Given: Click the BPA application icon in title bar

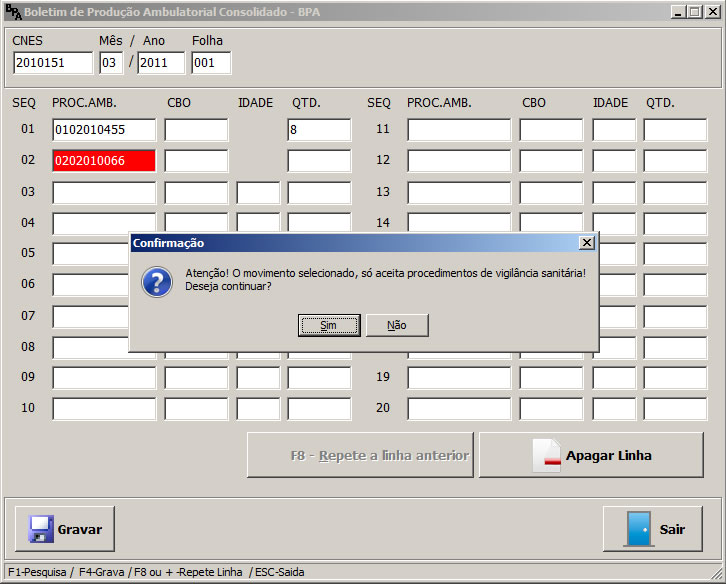Looking at the screenshot, I should pos(14,12).
